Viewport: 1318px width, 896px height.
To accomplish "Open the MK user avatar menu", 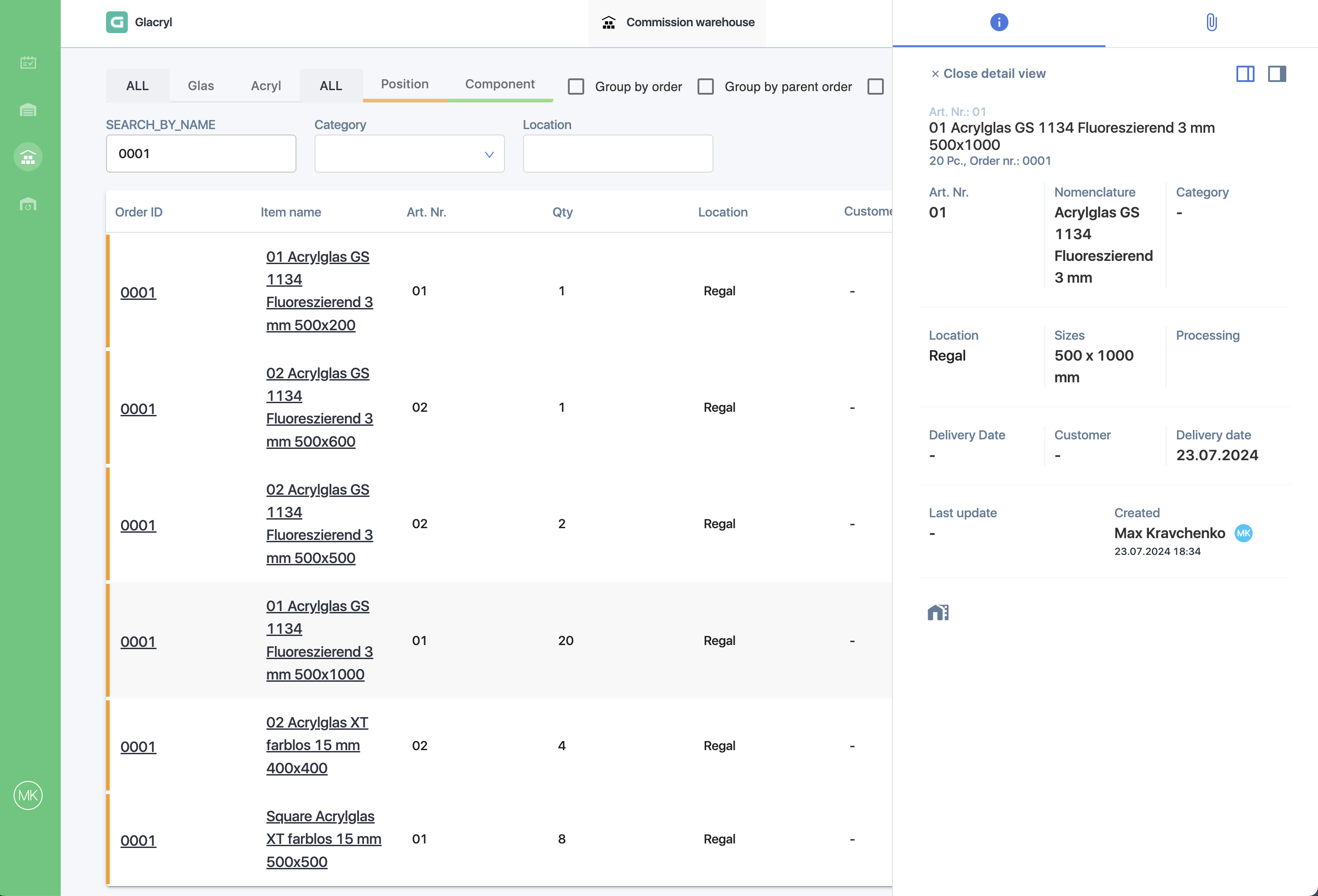I will click(x=28, y=796).
